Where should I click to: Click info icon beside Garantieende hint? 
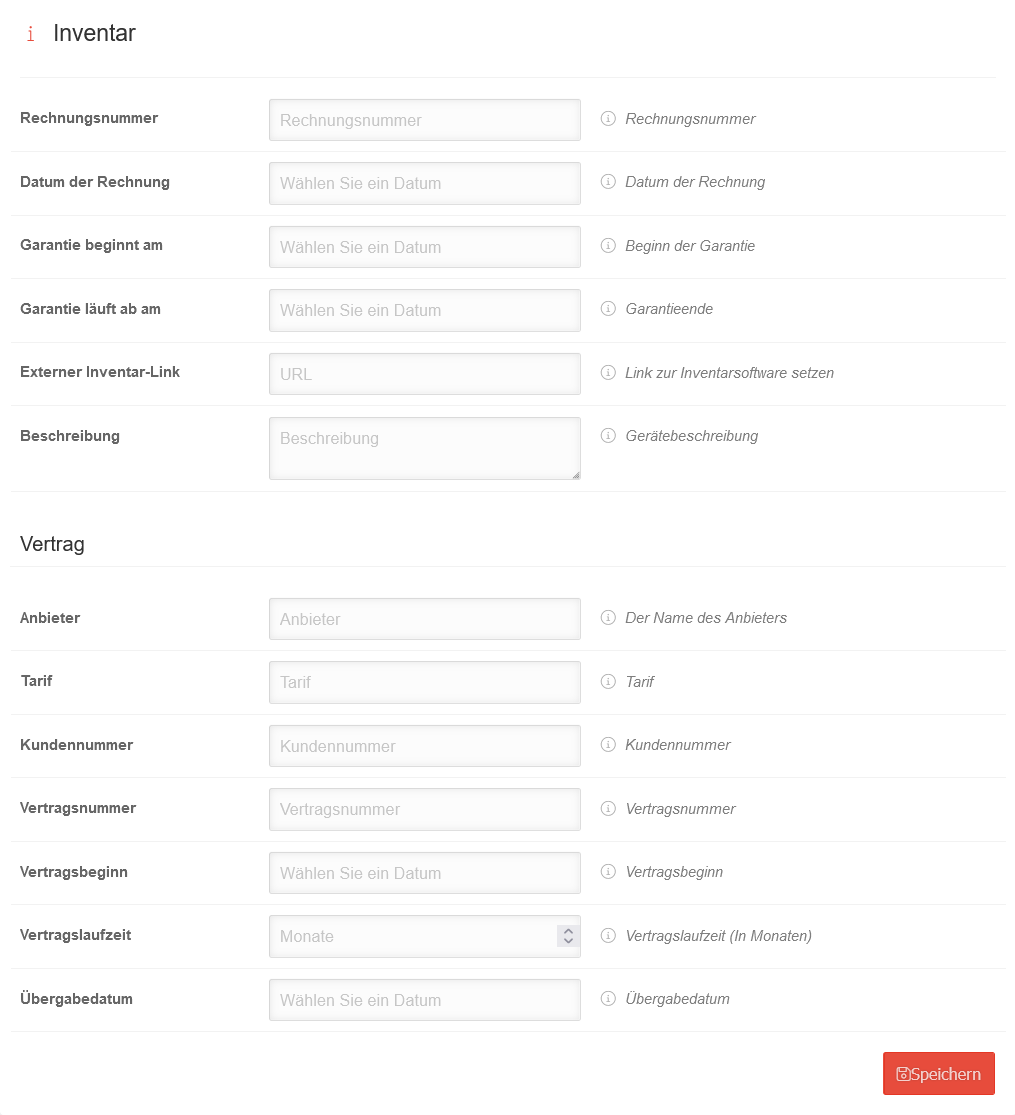608,309
